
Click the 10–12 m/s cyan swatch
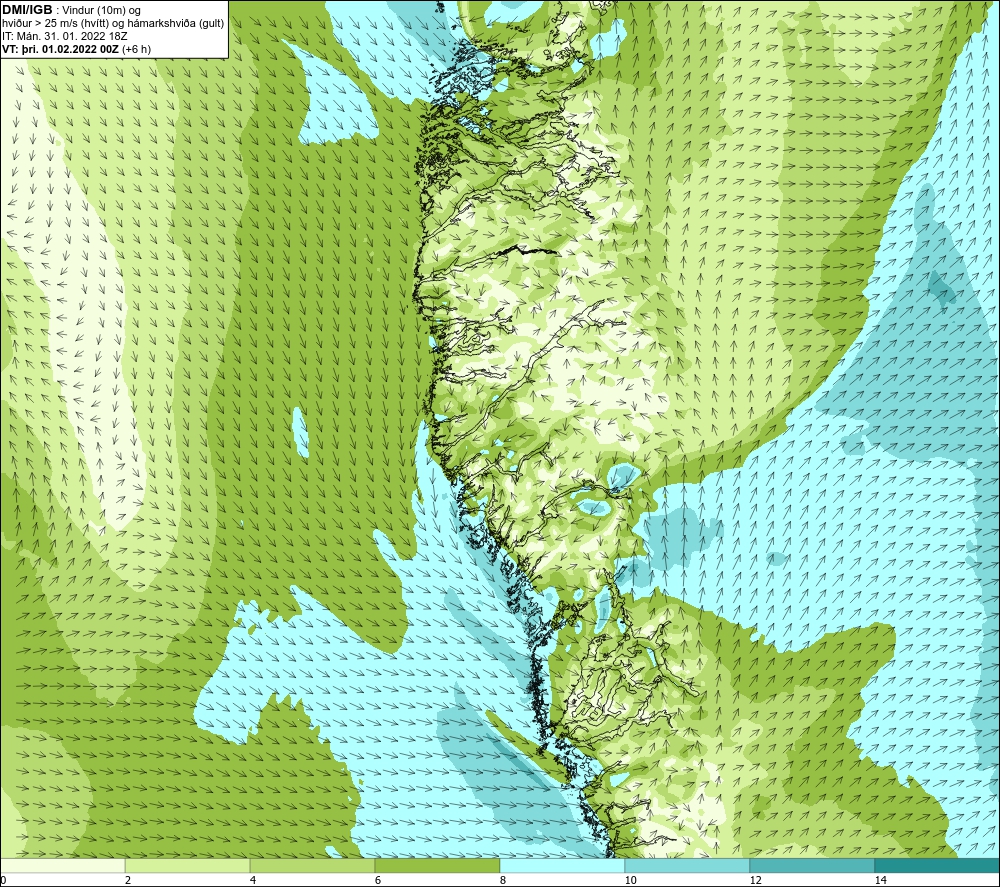(x=687, y=865)
